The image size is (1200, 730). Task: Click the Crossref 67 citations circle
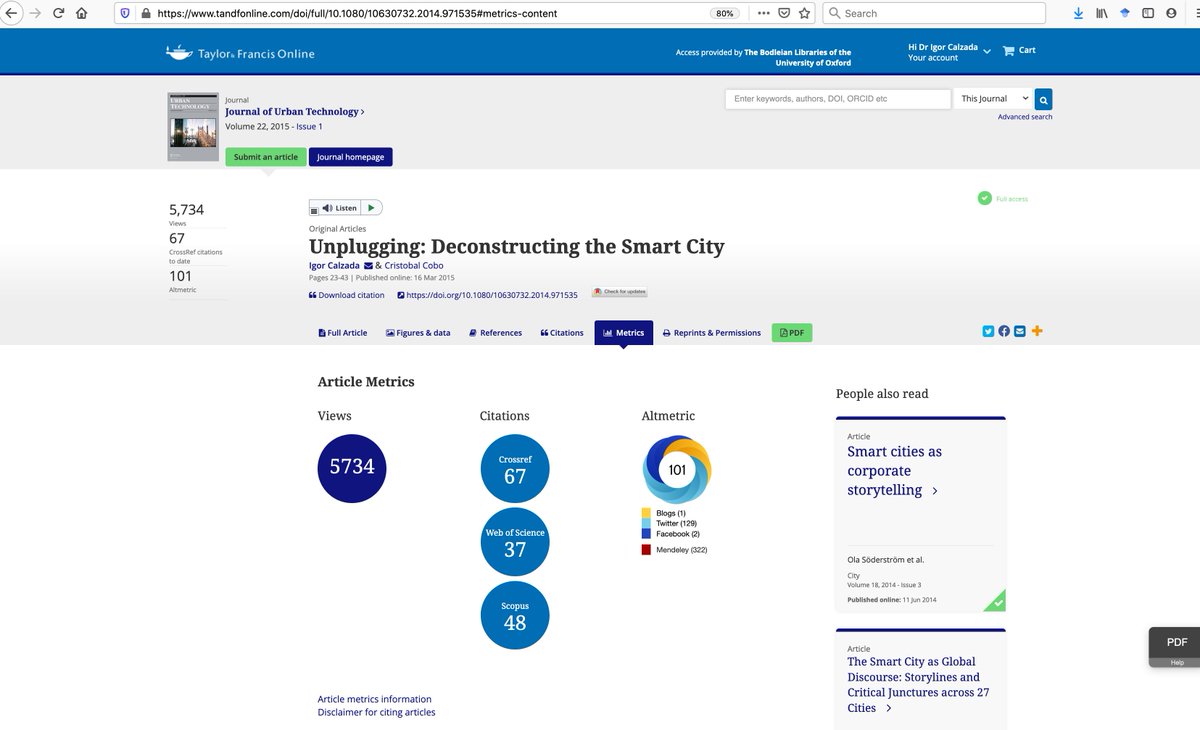pyautogui.click(x=515, y=470)
